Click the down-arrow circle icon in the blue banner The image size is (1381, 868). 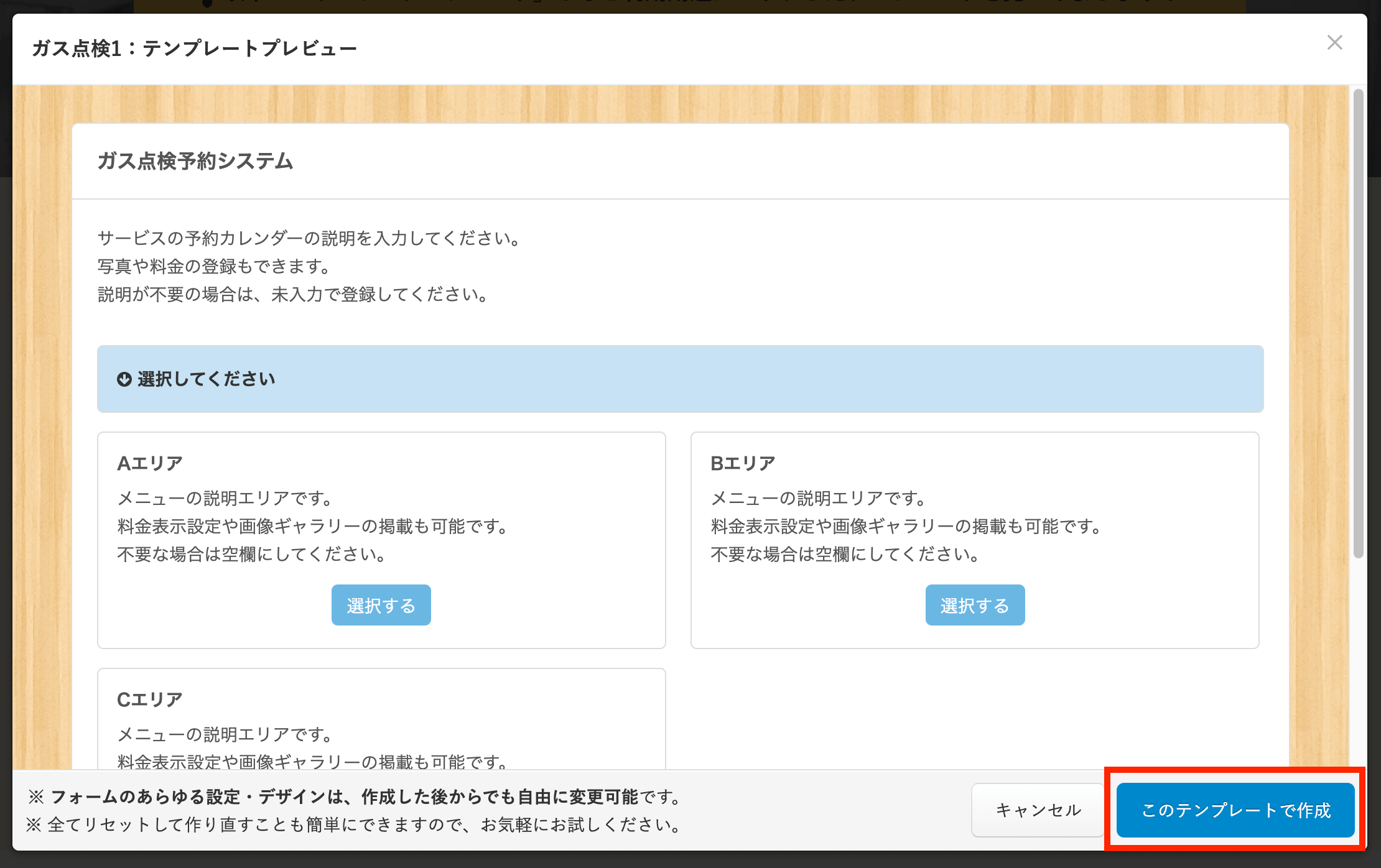click(124, 379)
